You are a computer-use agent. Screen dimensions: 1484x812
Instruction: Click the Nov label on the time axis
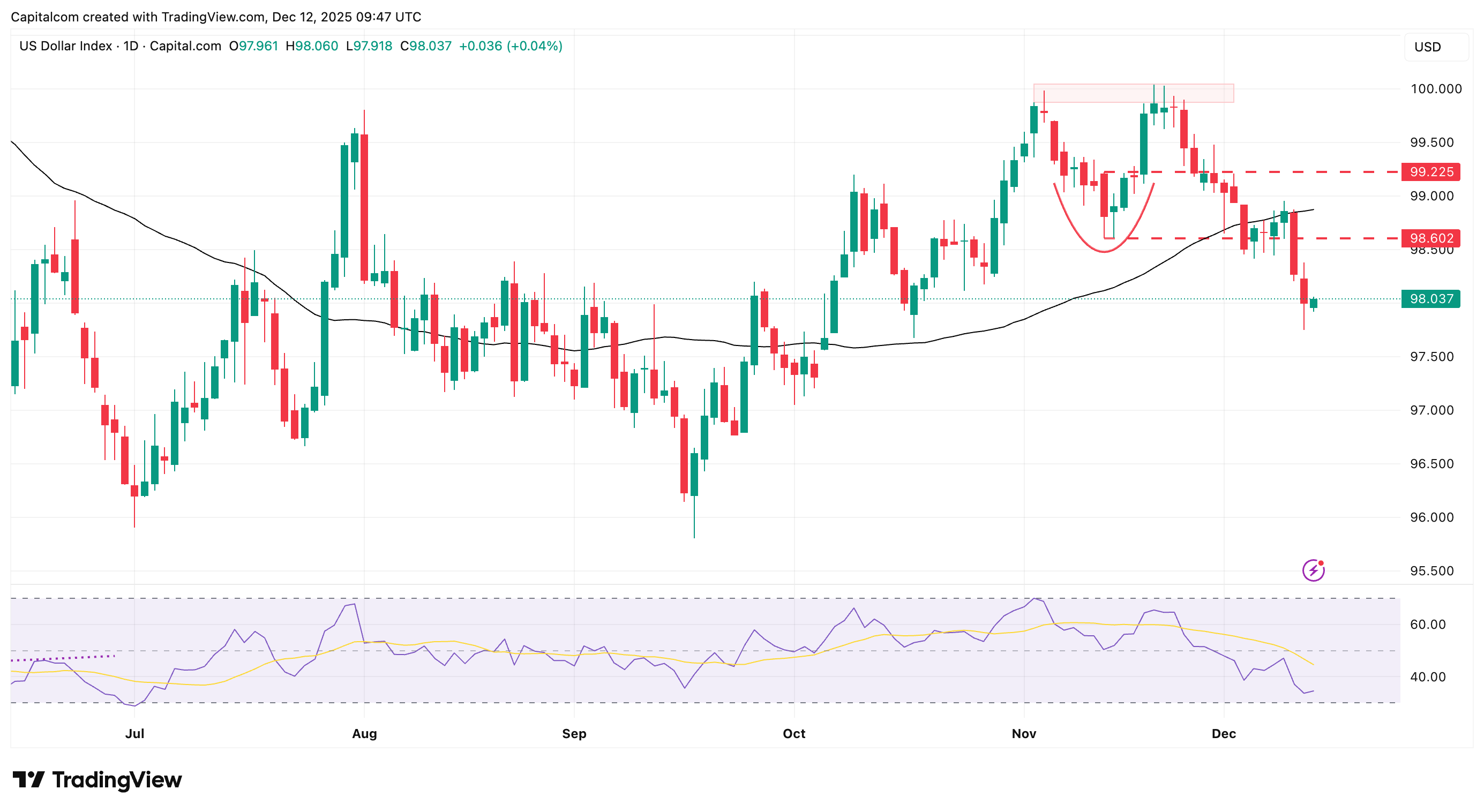tap(1024, 734)
